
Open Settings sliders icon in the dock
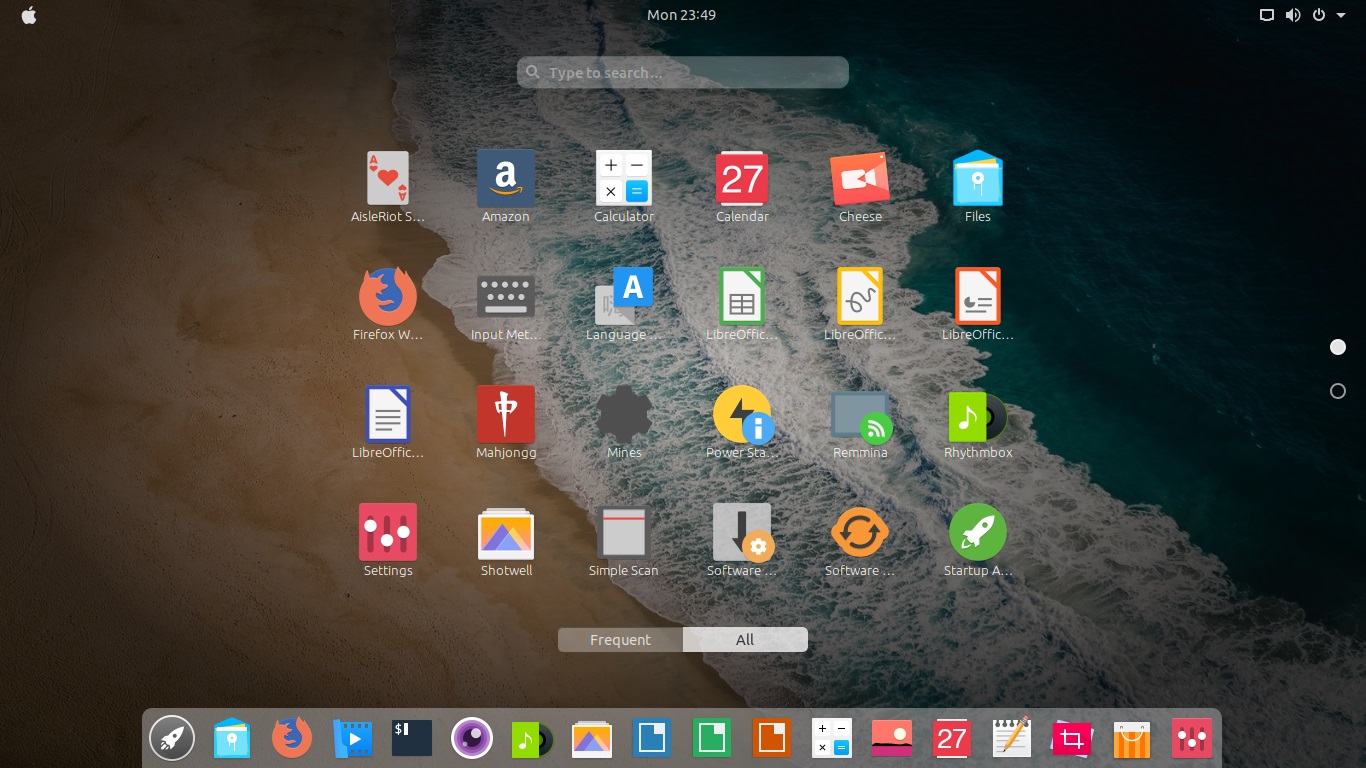click(1192, 739)
